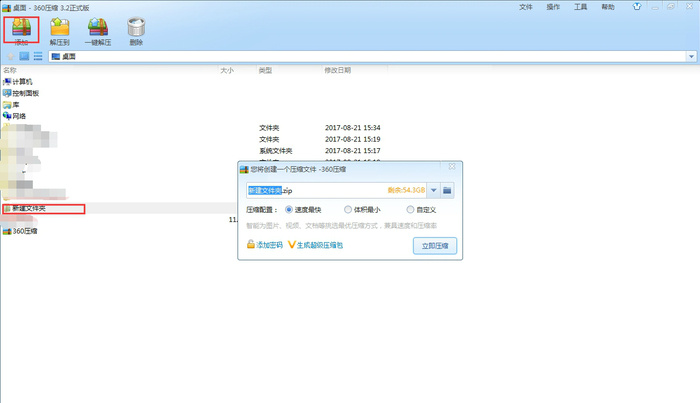700x403 pixels.
Task: Click the V icon for 生成超级压缩包
Action: click(x=292, y=245)
